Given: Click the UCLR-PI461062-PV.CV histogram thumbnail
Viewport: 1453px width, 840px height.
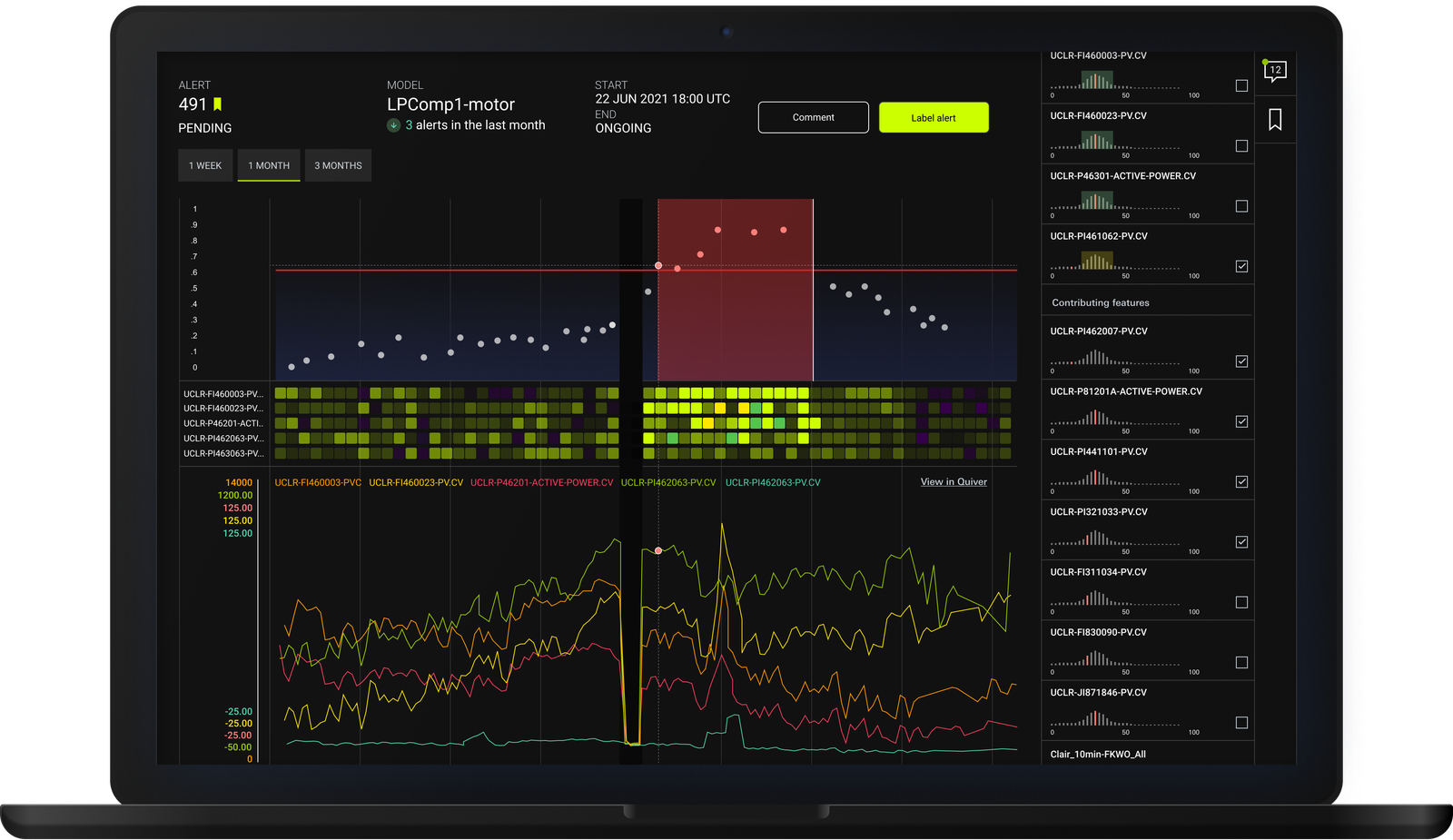Looking at the screenshot, I should (x=1115, y=261).
